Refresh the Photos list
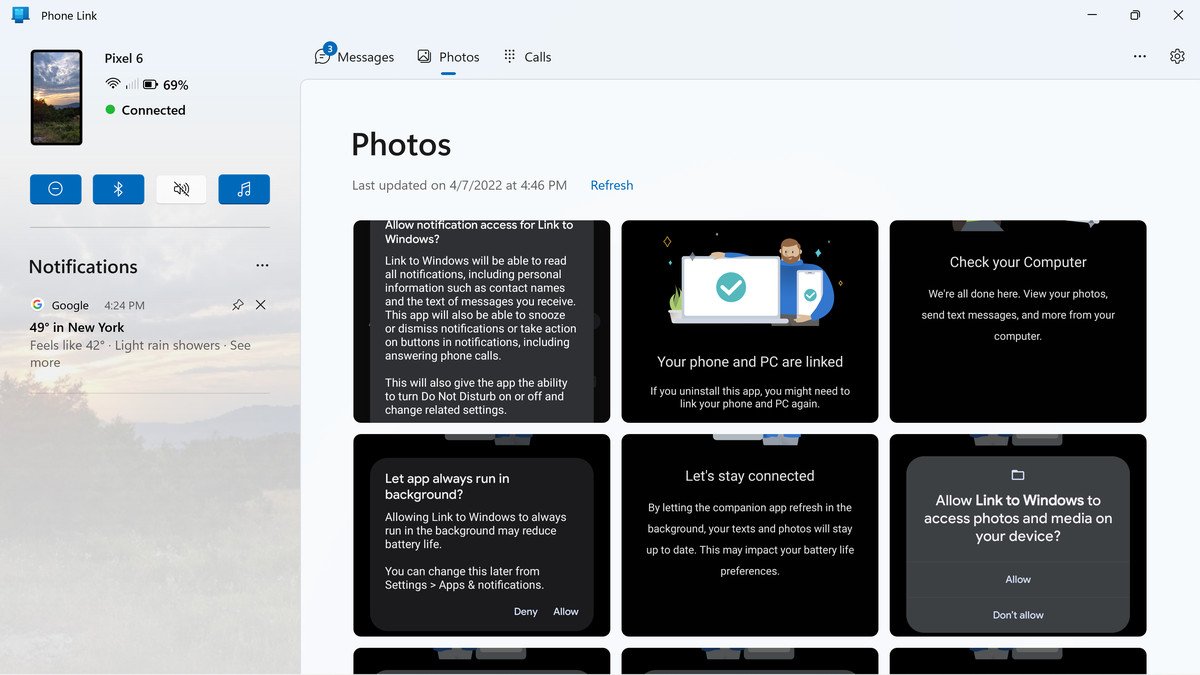 pyautogui.click(x=611, y=185)
